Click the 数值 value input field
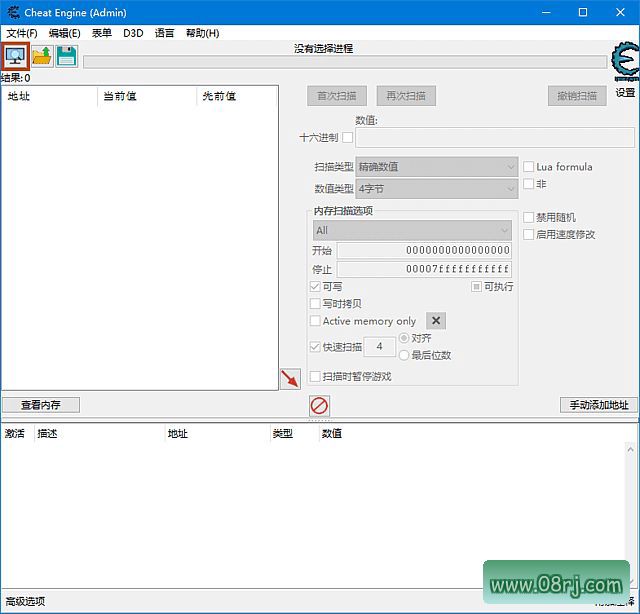This screenshot has height=614, width=640. click(495, 138)
